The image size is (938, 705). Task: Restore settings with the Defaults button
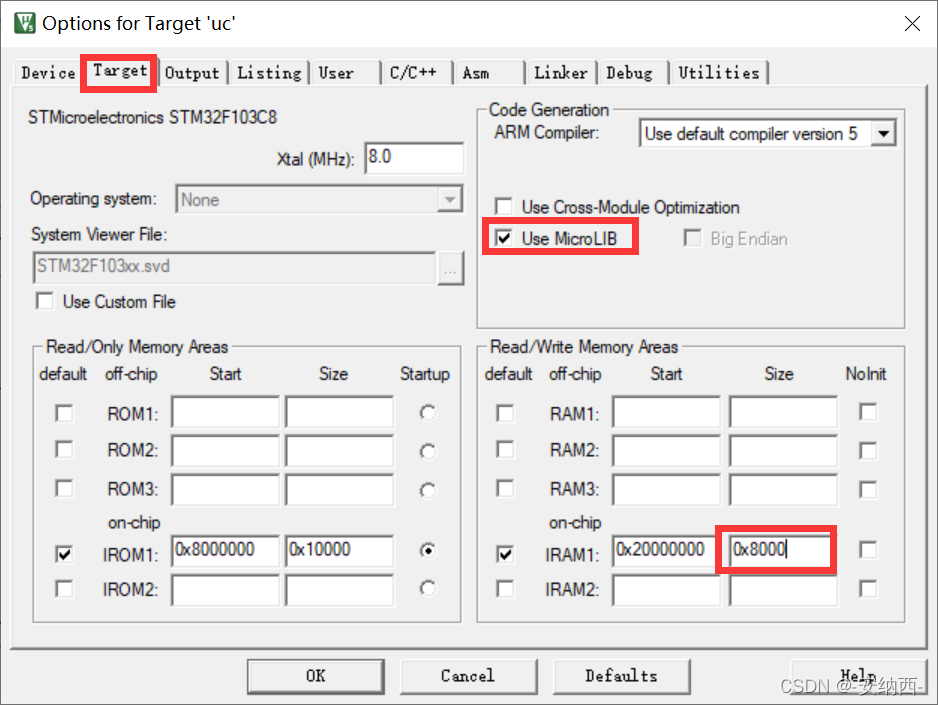coord(622,676)
